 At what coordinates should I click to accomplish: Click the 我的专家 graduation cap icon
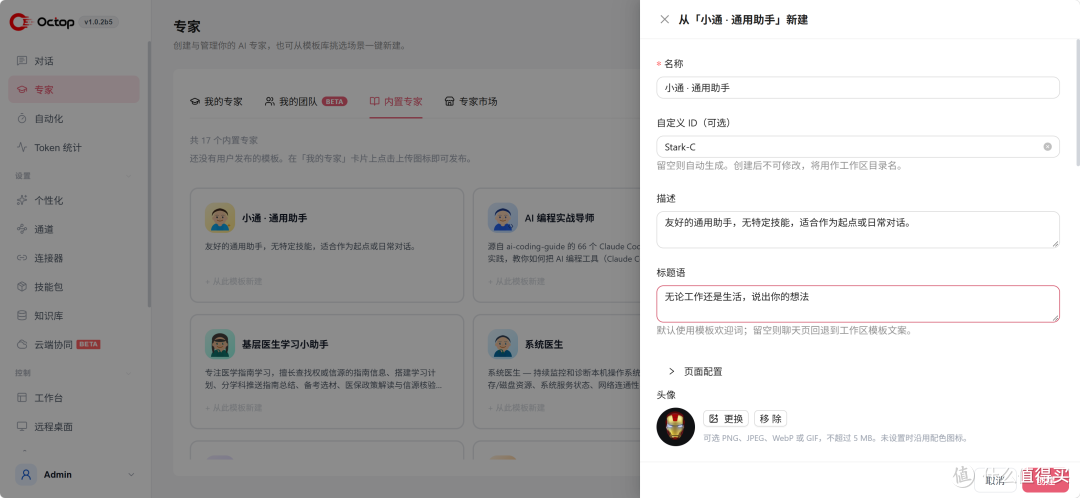196,101
